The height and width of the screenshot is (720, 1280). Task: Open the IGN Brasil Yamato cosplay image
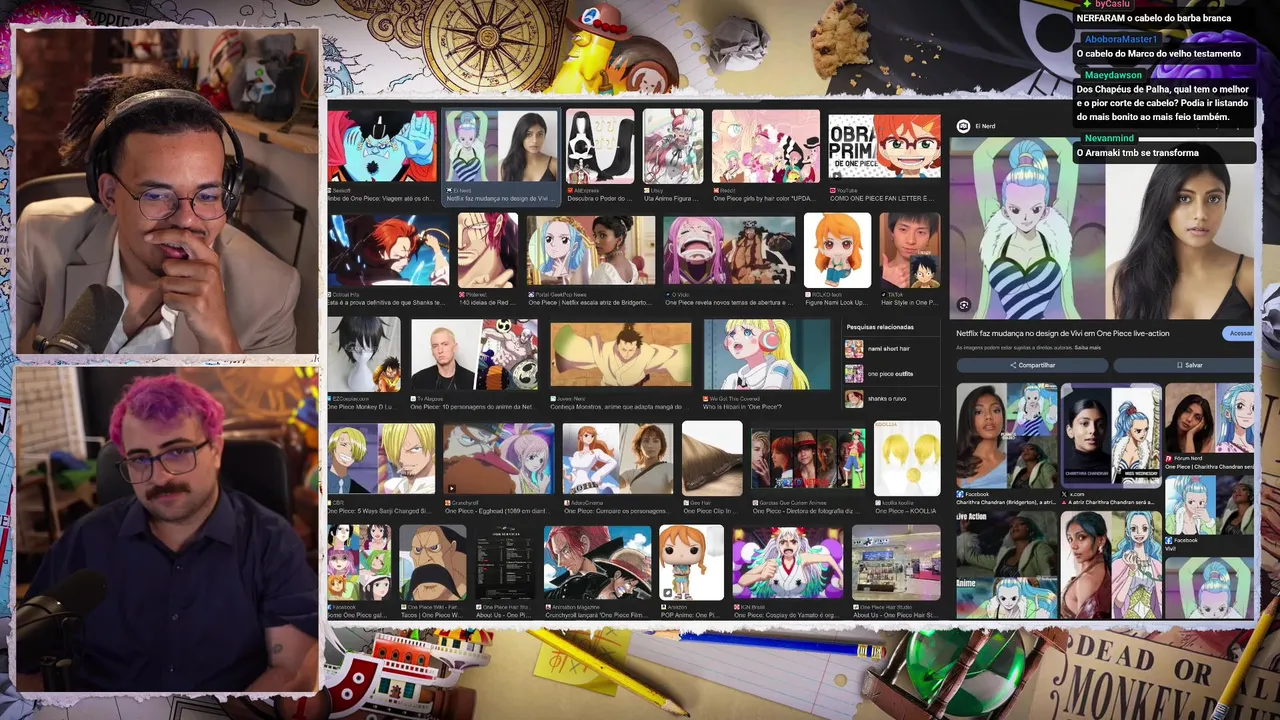[x=787, y=562]
